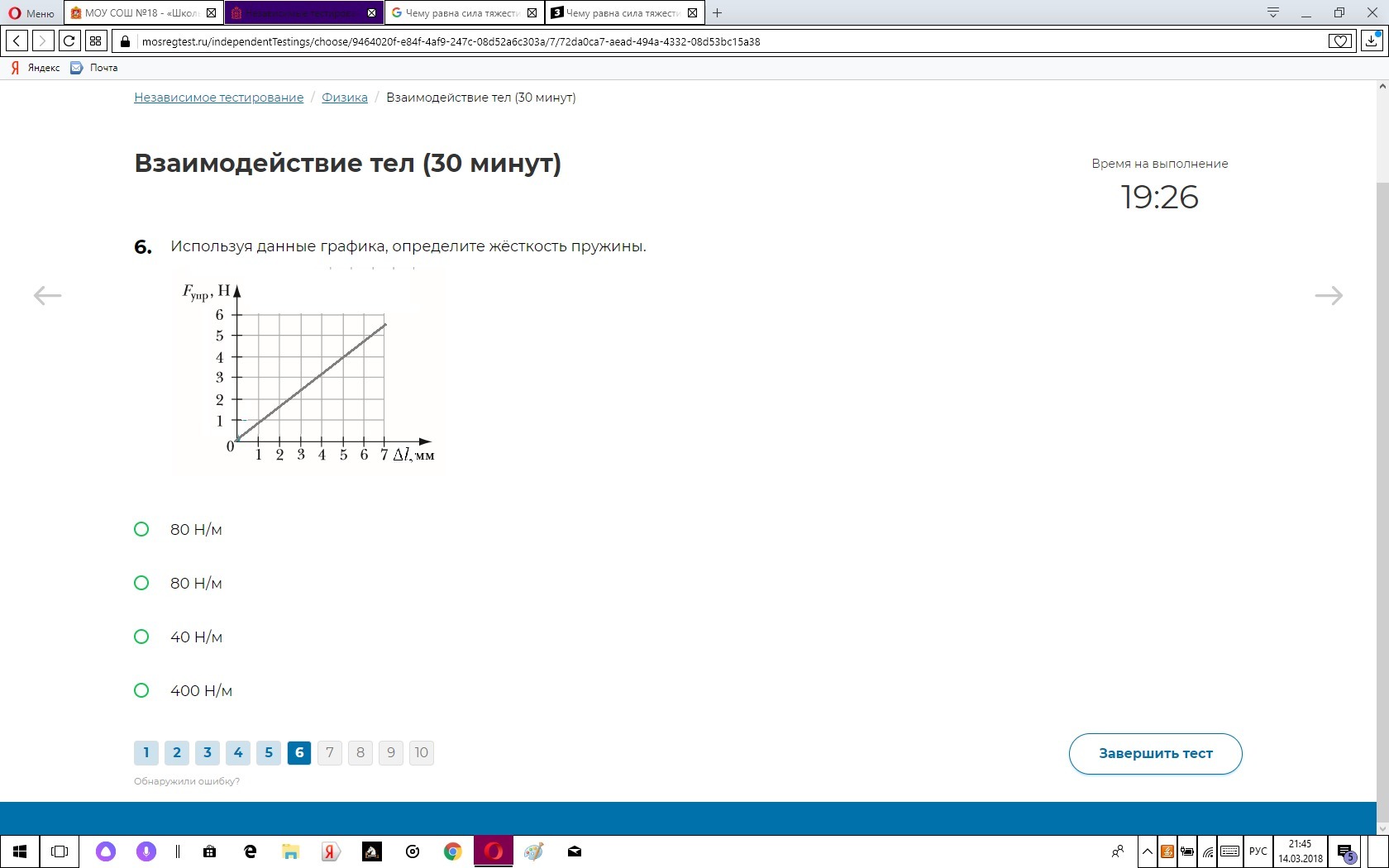The width and height of the screenshot is (1389, 868).
Task: Jump to question 8
Action: [x=360, y=752]
